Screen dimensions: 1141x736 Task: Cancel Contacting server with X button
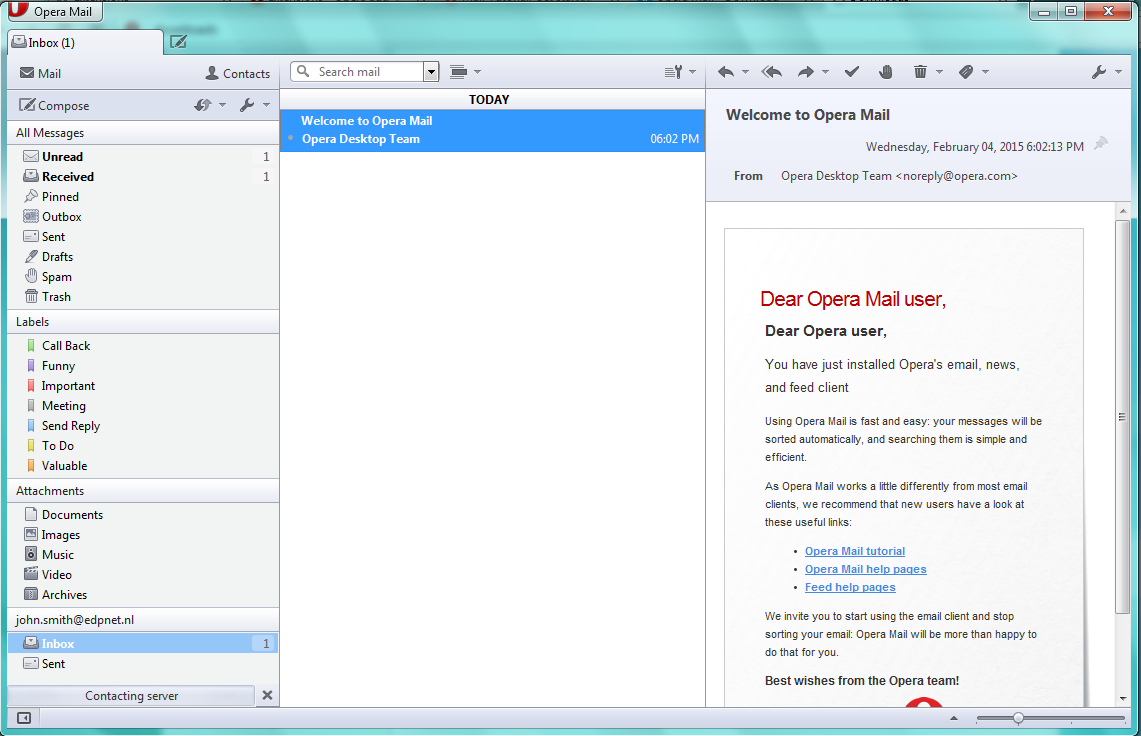(x=267, y=695)
